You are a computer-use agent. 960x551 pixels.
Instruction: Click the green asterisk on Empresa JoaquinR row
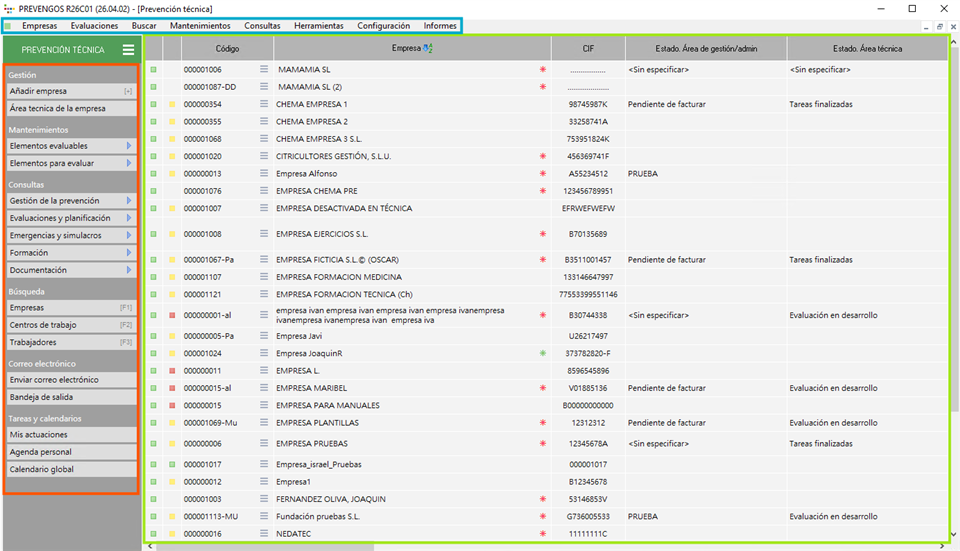[x=543, y=353]
